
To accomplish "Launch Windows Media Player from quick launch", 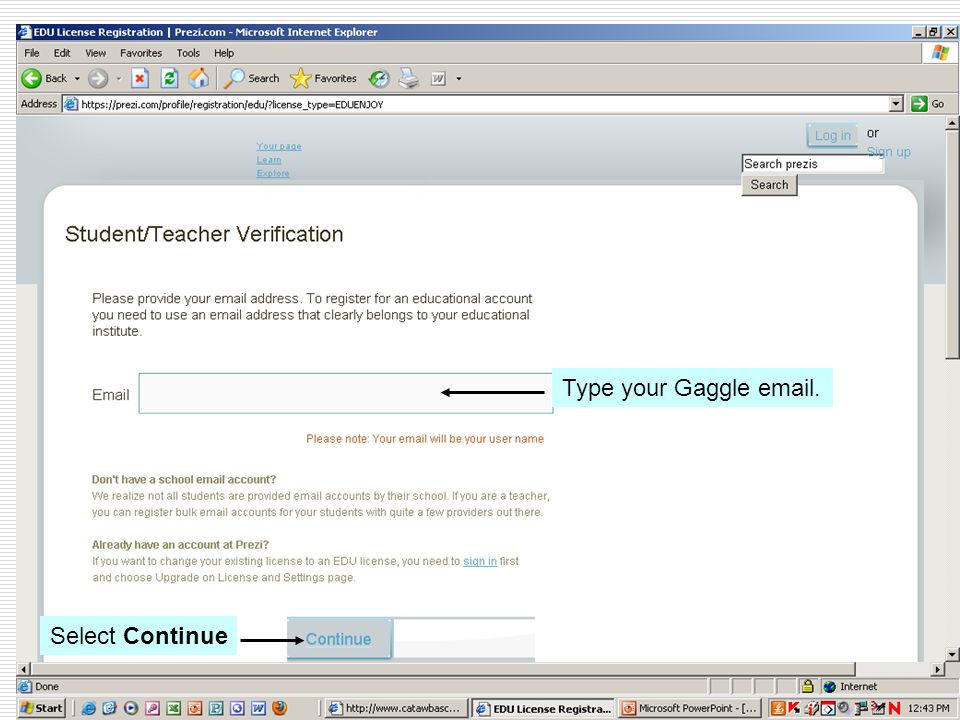I will pos(131,708).
